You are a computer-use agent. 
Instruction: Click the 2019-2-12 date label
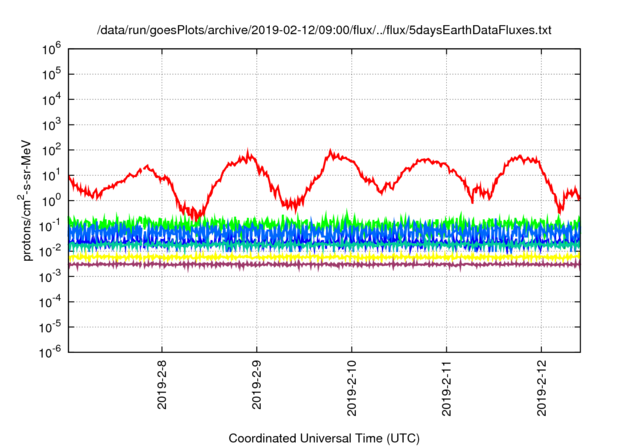click(x=541, y=388)
